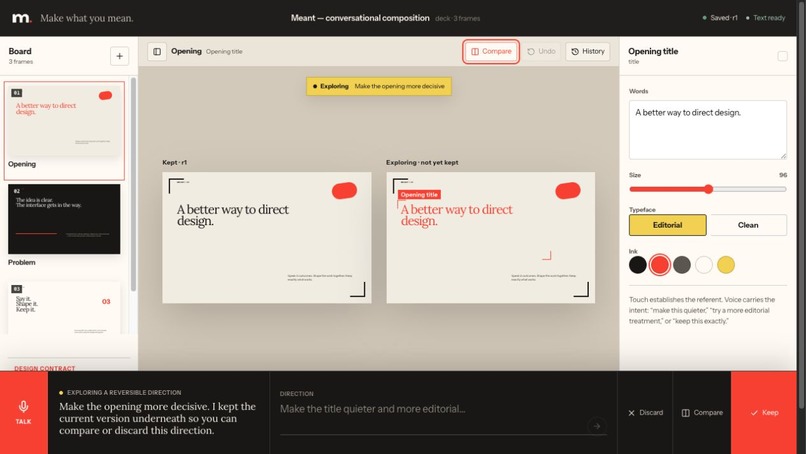The width and height of the screenshot is (806, 454).
Task: Click into the Words text area
Action: point(707,130)
